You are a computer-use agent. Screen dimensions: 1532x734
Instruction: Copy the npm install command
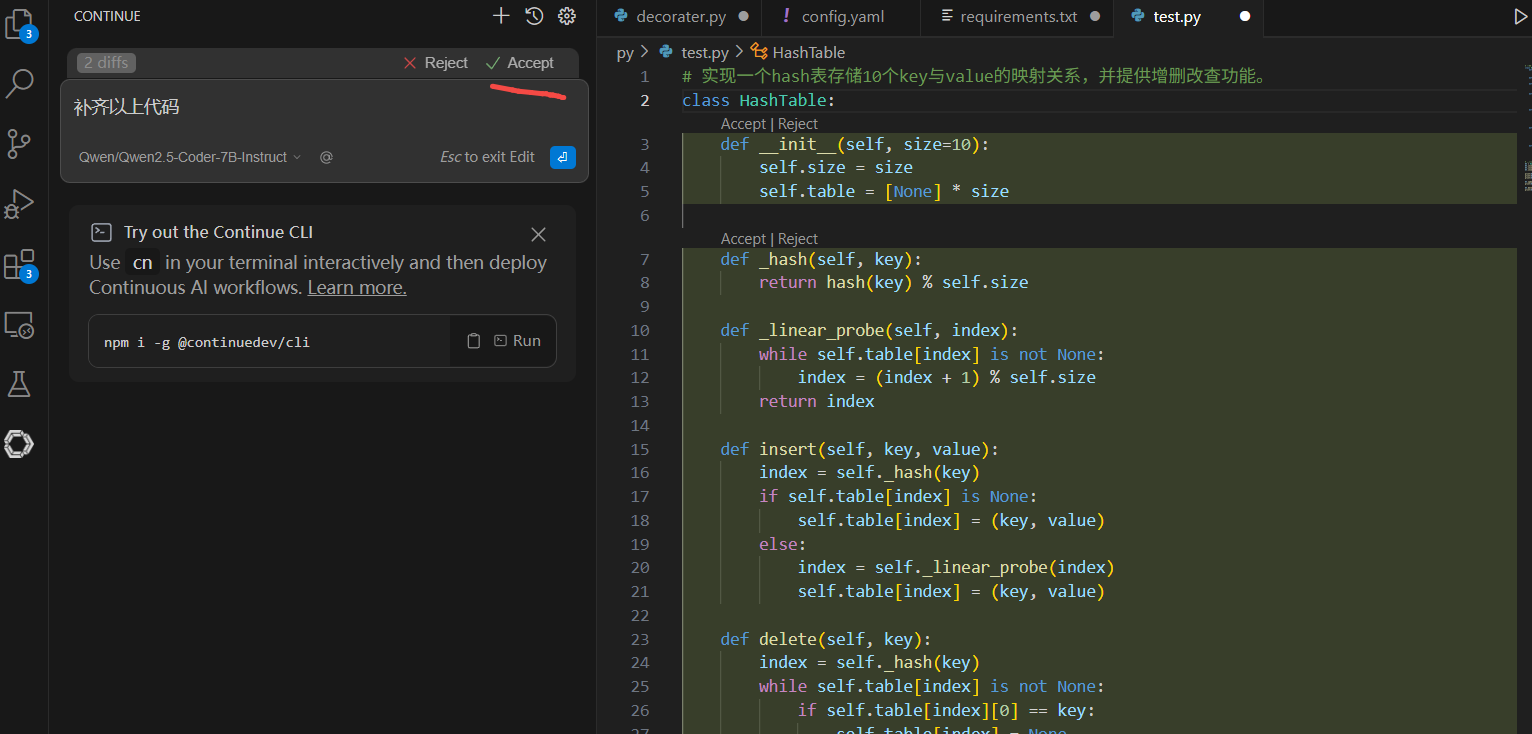click(x=474, y=341)
